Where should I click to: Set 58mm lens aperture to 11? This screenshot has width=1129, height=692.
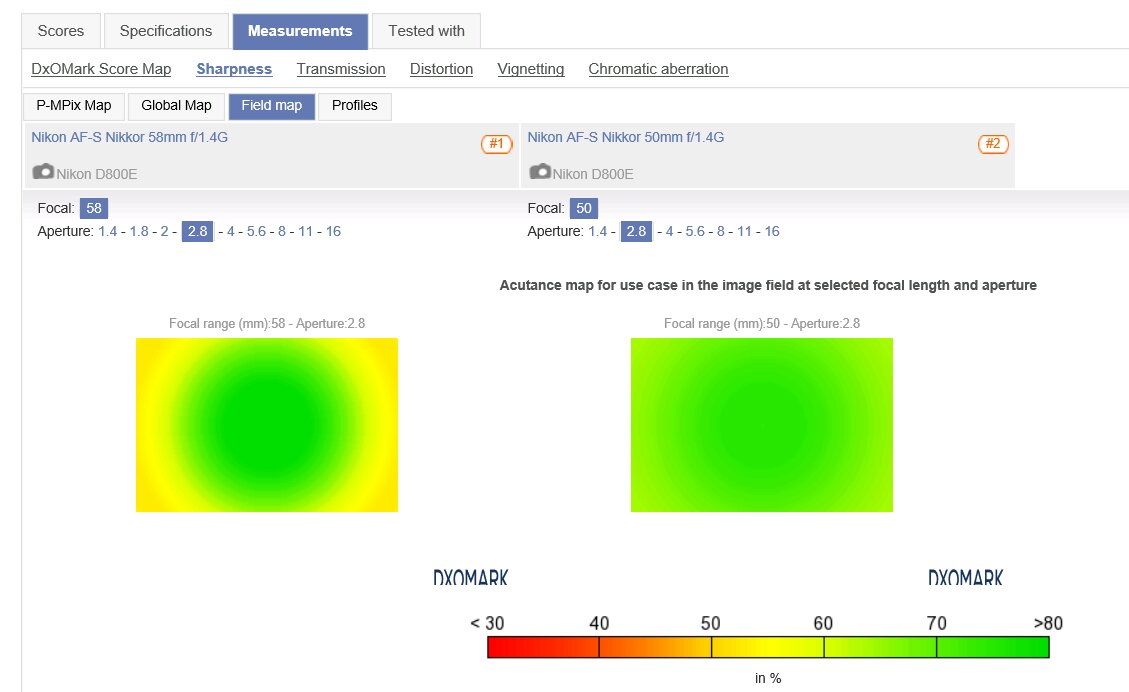coord(305,231)
